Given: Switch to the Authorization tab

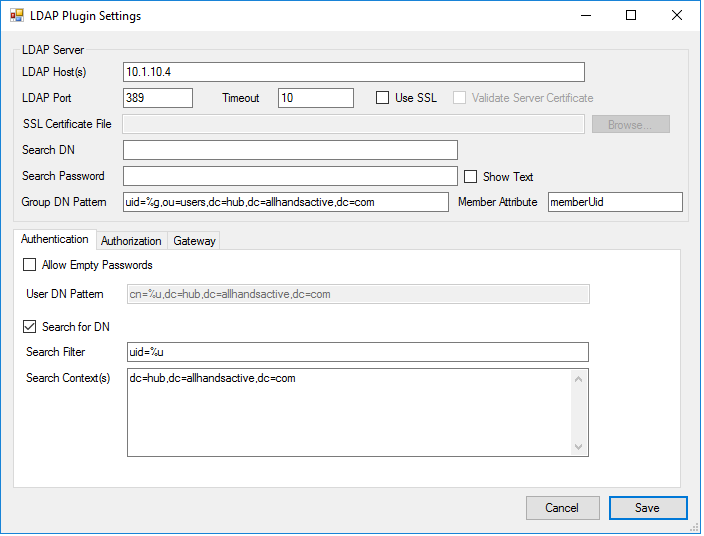Looking at the screenshot, I should [x=131, y=241].
